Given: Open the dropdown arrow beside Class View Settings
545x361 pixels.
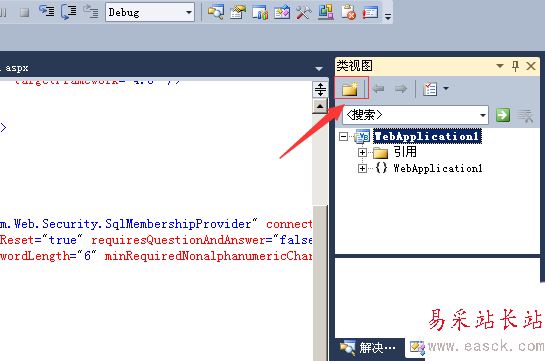Looking at the screenshot, I should coord(446,89).
